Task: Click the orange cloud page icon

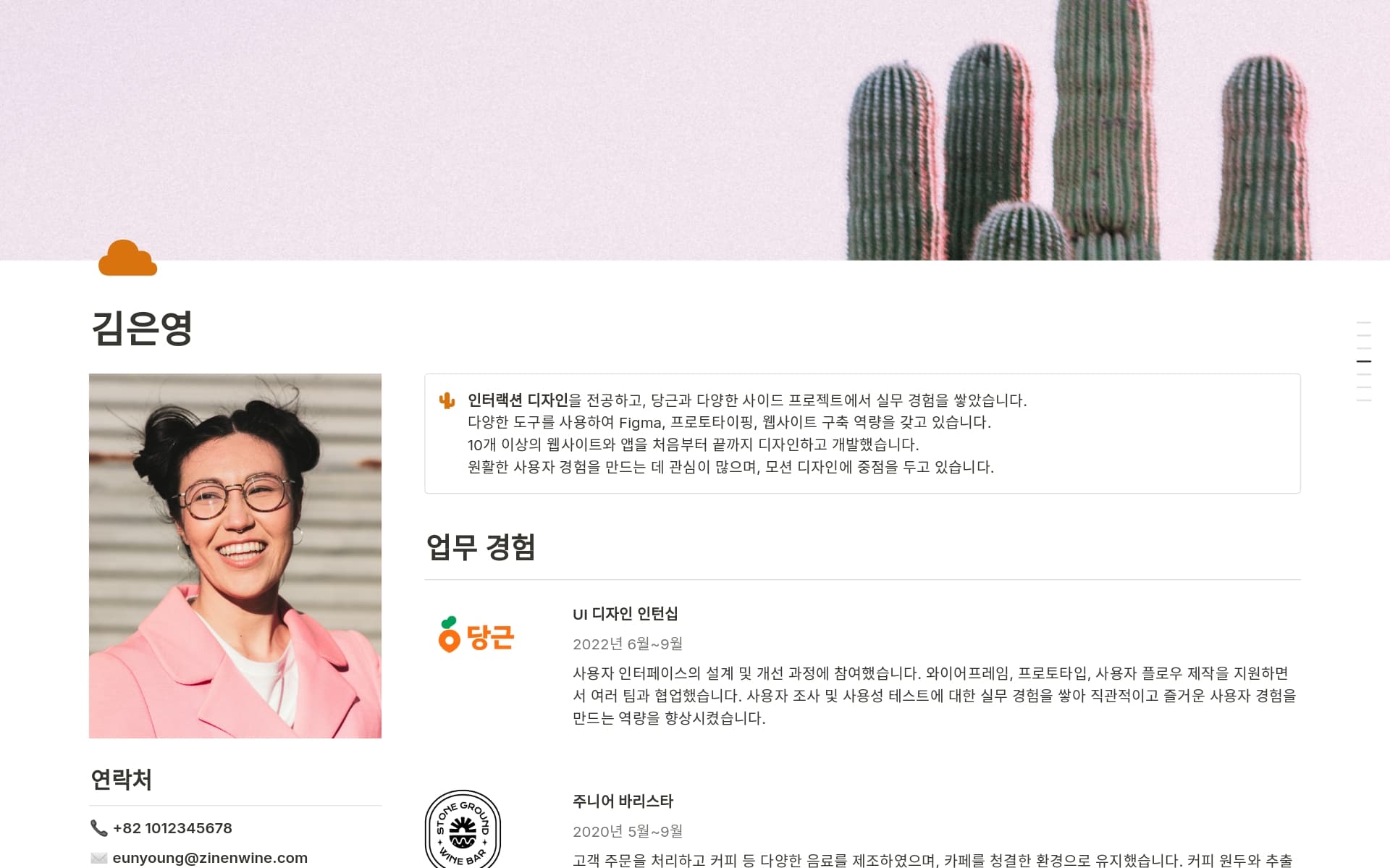Action: [x=127, y=258]
